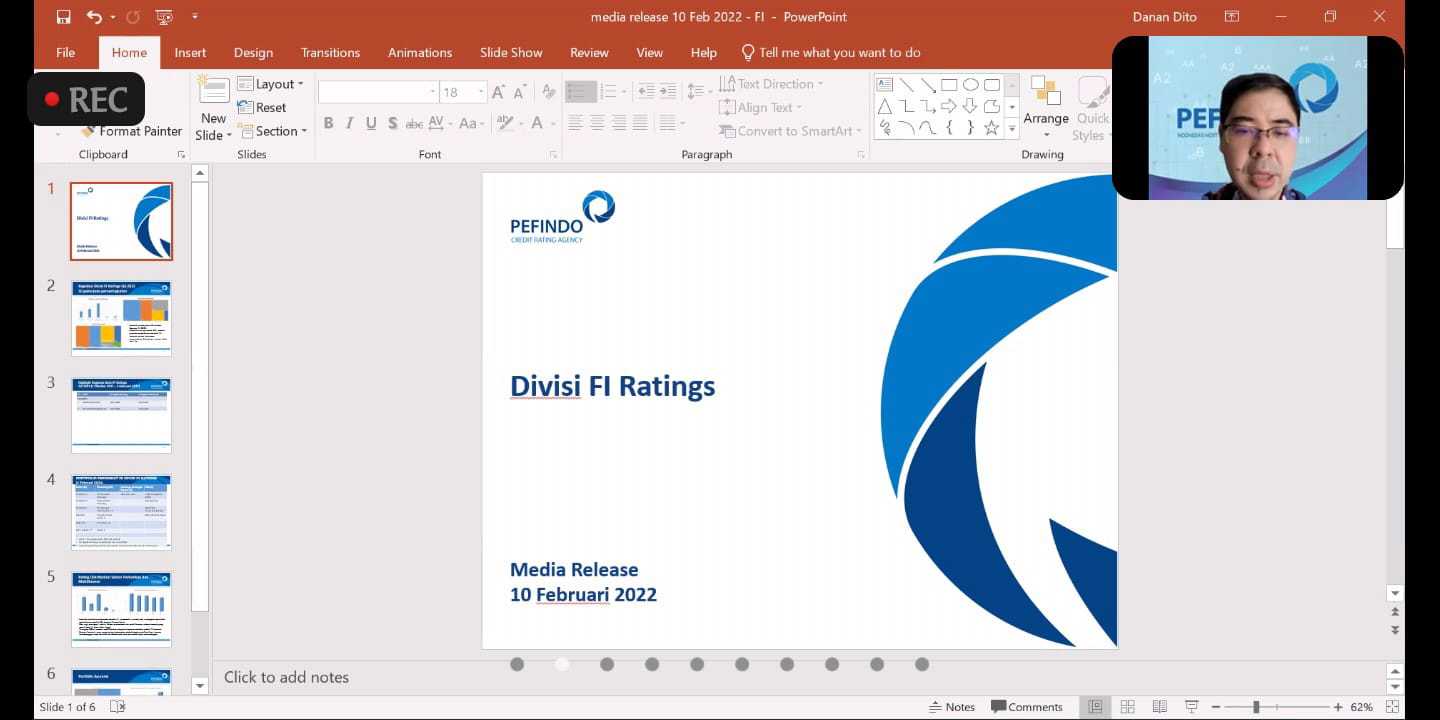Select the Rectangle shape
The width and height of the screenshot is (1440, 720).
click(949, 85)
